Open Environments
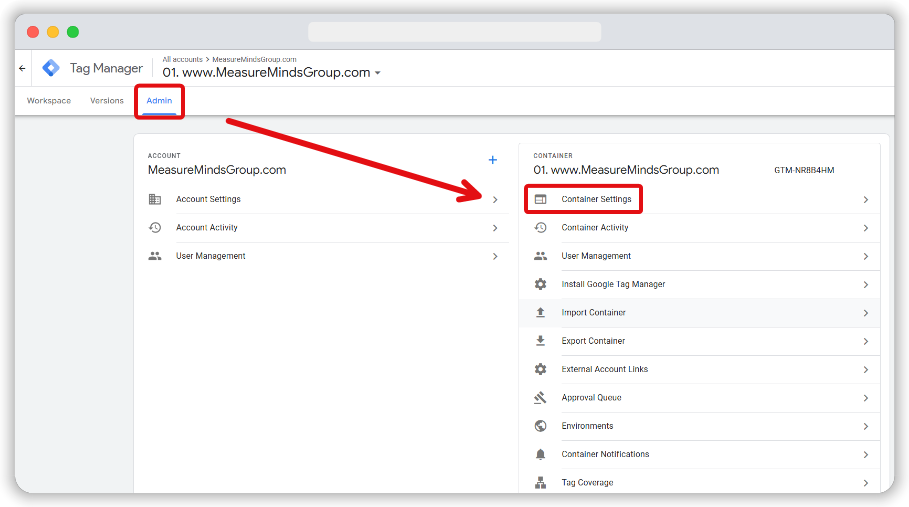909x507 pixels. (587, 426)
